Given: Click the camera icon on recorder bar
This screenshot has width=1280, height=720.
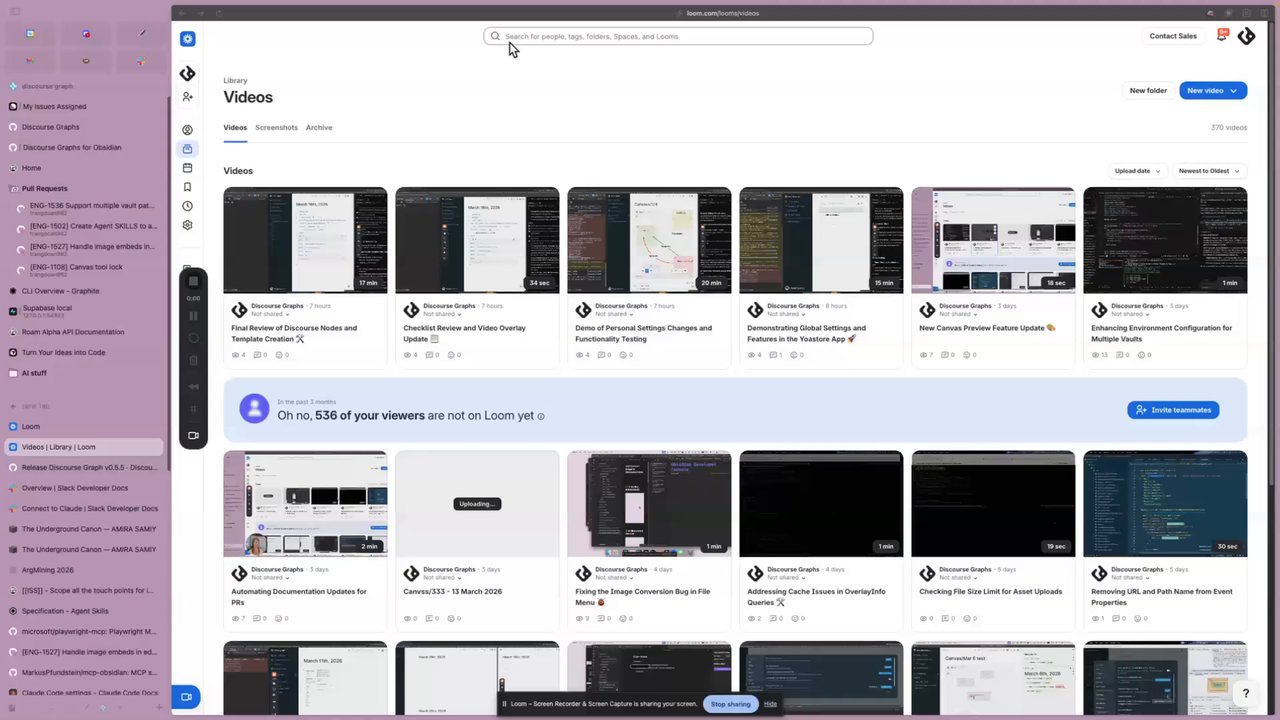Looking at the screenshot, I should pos(194,435).
